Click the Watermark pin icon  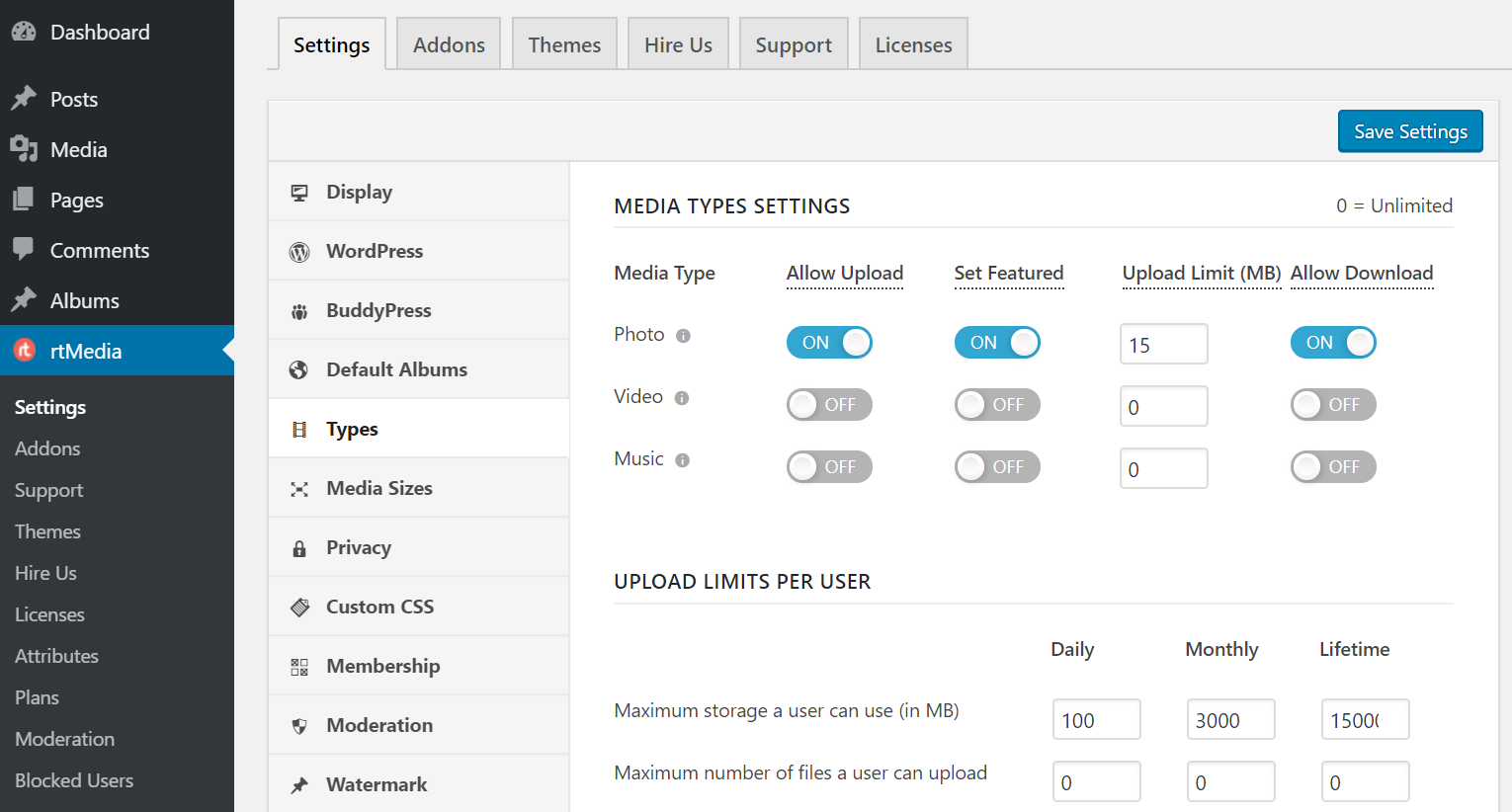tap(299, 783)
